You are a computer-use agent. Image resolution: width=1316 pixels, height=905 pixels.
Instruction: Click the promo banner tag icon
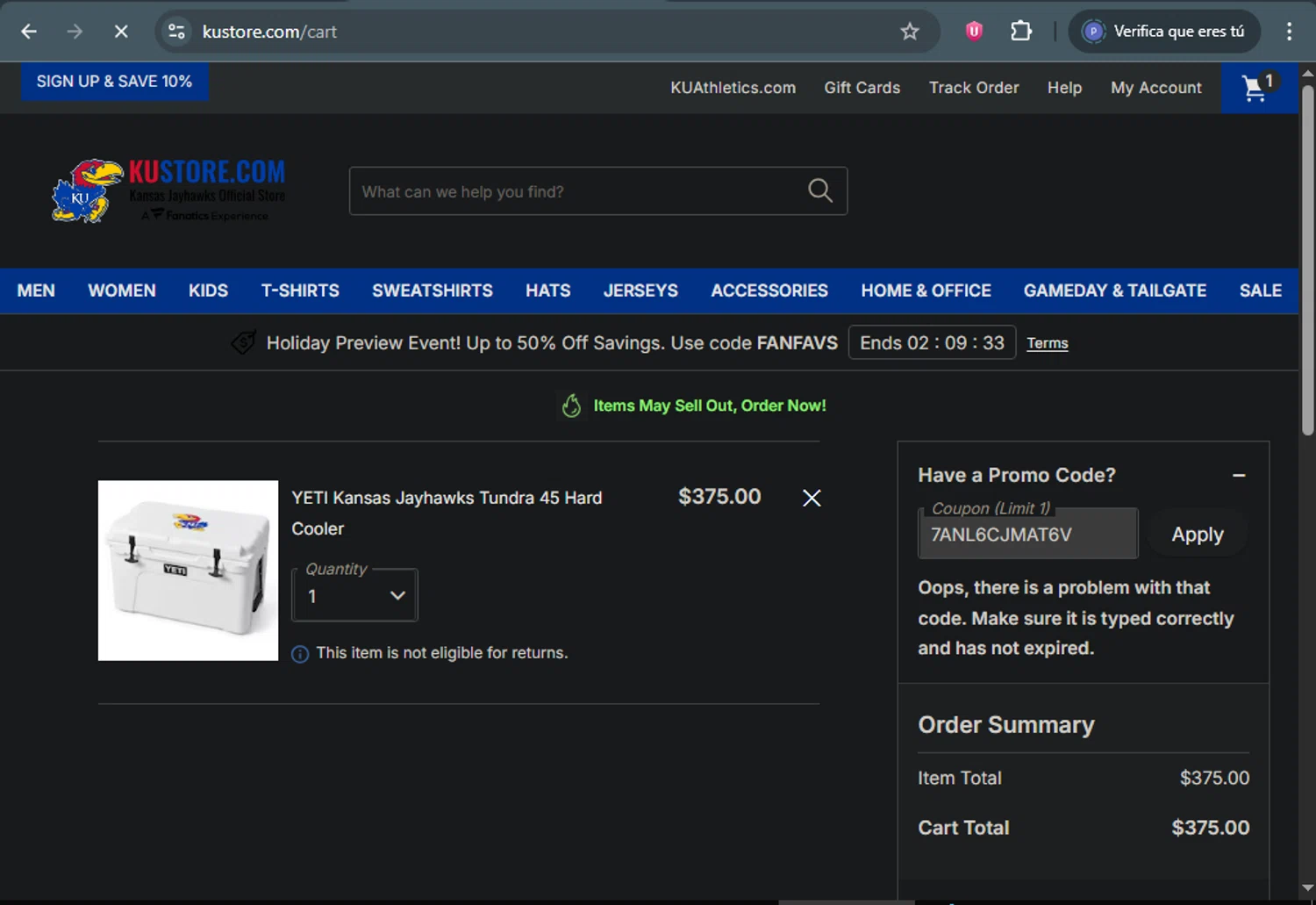point(243,342)
